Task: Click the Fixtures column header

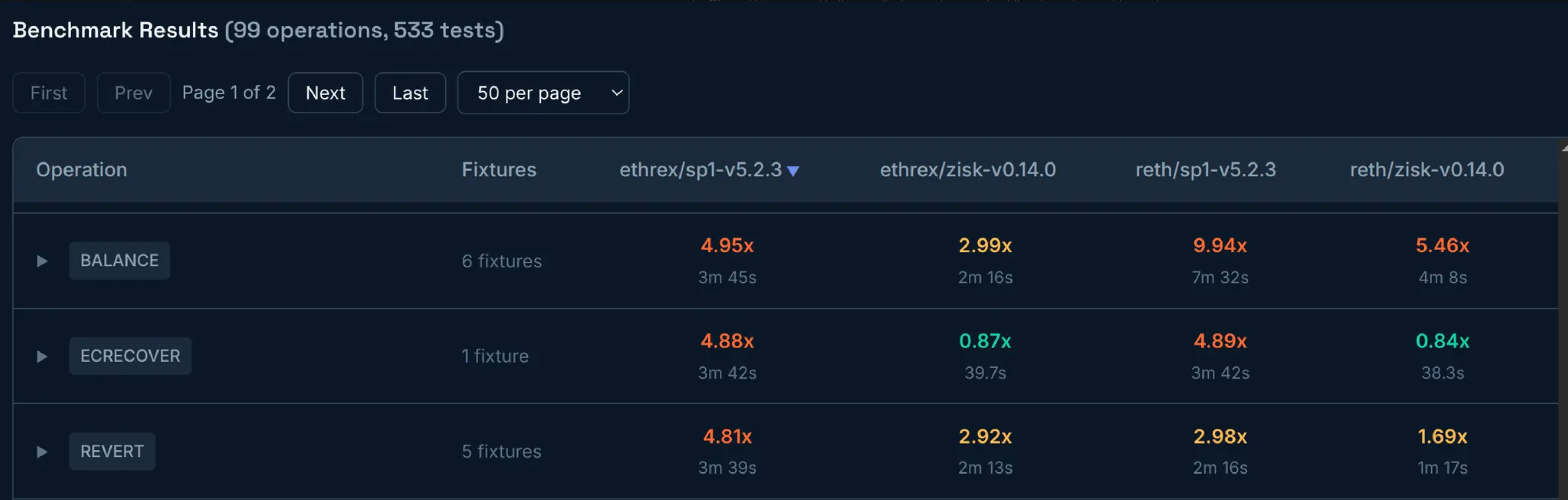Action: tap(499, 170)
